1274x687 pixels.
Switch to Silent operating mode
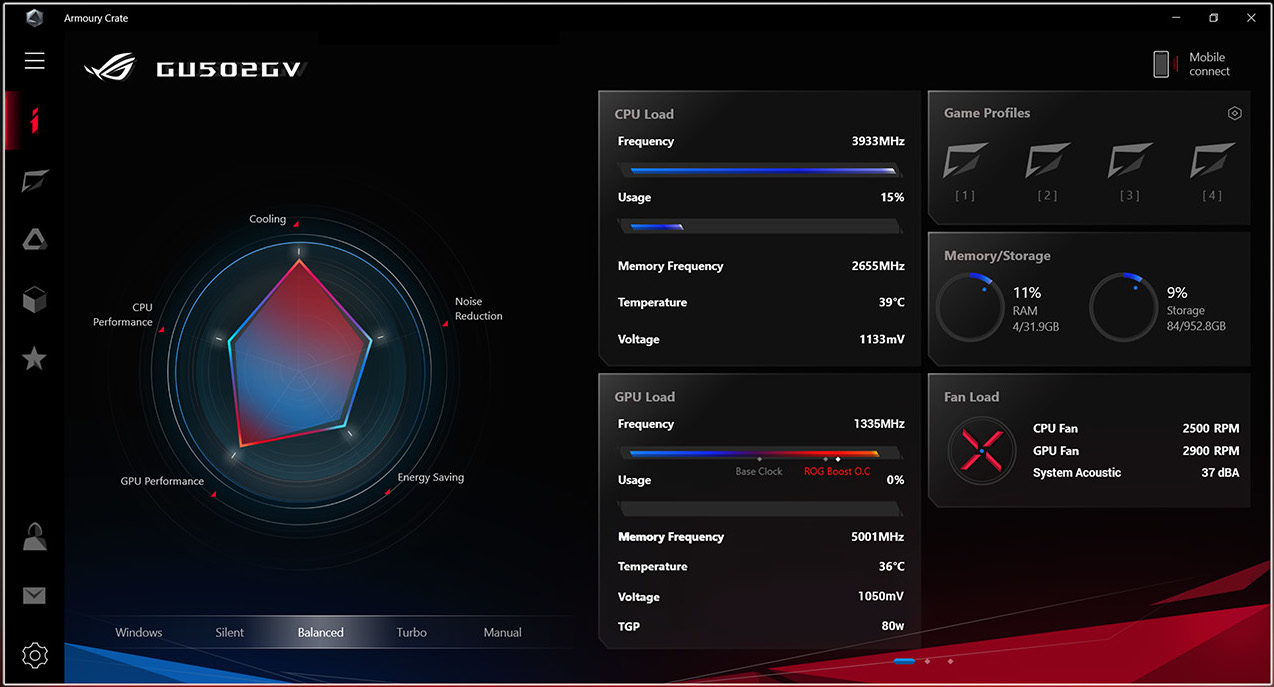tap(230, 632)
